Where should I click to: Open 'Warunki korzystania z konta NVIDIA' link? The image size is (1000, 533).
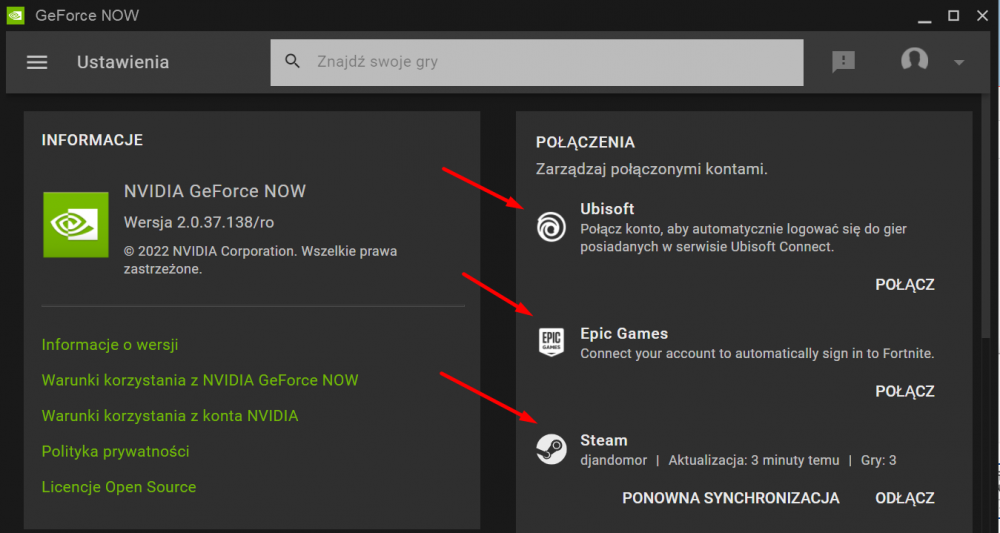click(x=170, y=416)
